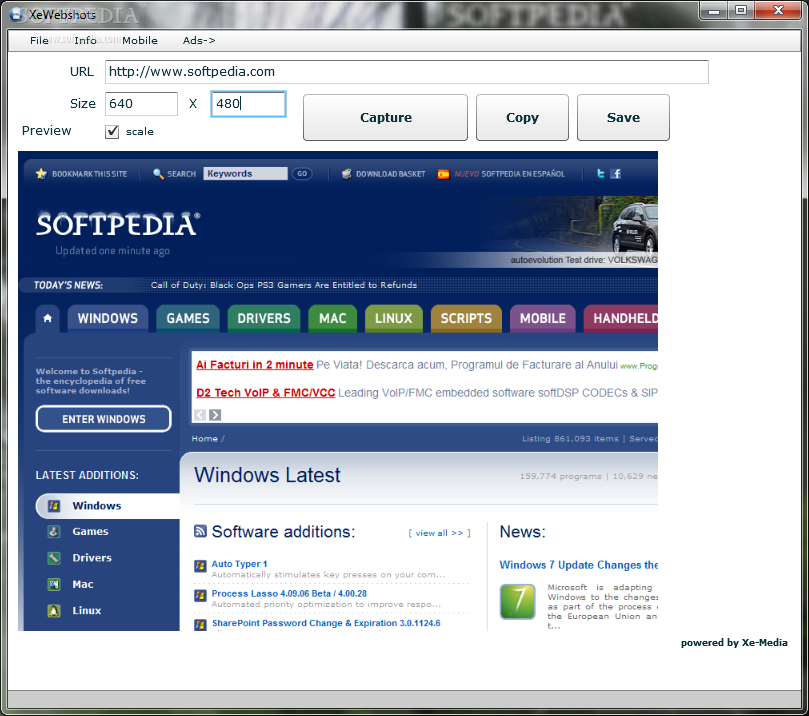Click the icon beside SharePoint Password Change
809x716 pixels.
click(200, 625)
